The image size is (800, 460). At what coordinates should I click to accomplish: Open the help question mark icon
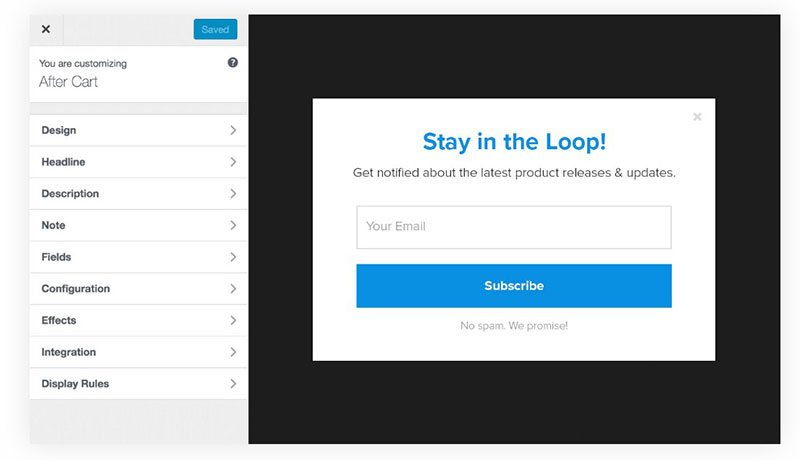coord(233,63)
